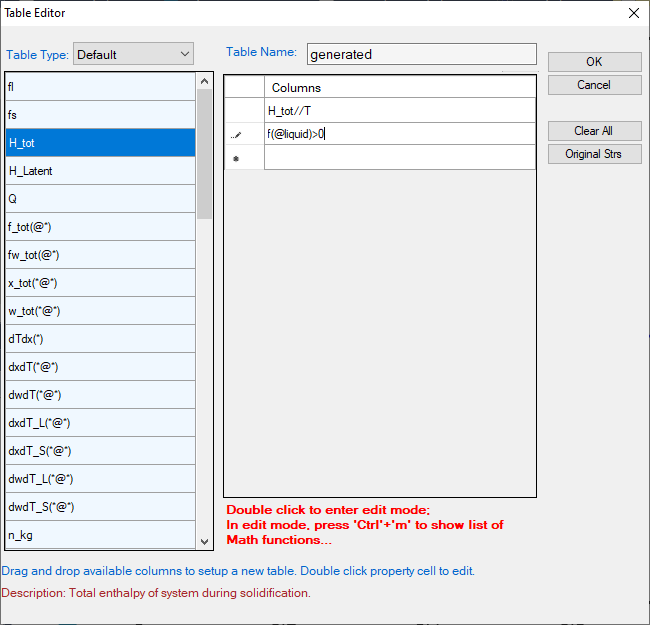Pick the dTdx(*) list entry

(x=100, y=339)
